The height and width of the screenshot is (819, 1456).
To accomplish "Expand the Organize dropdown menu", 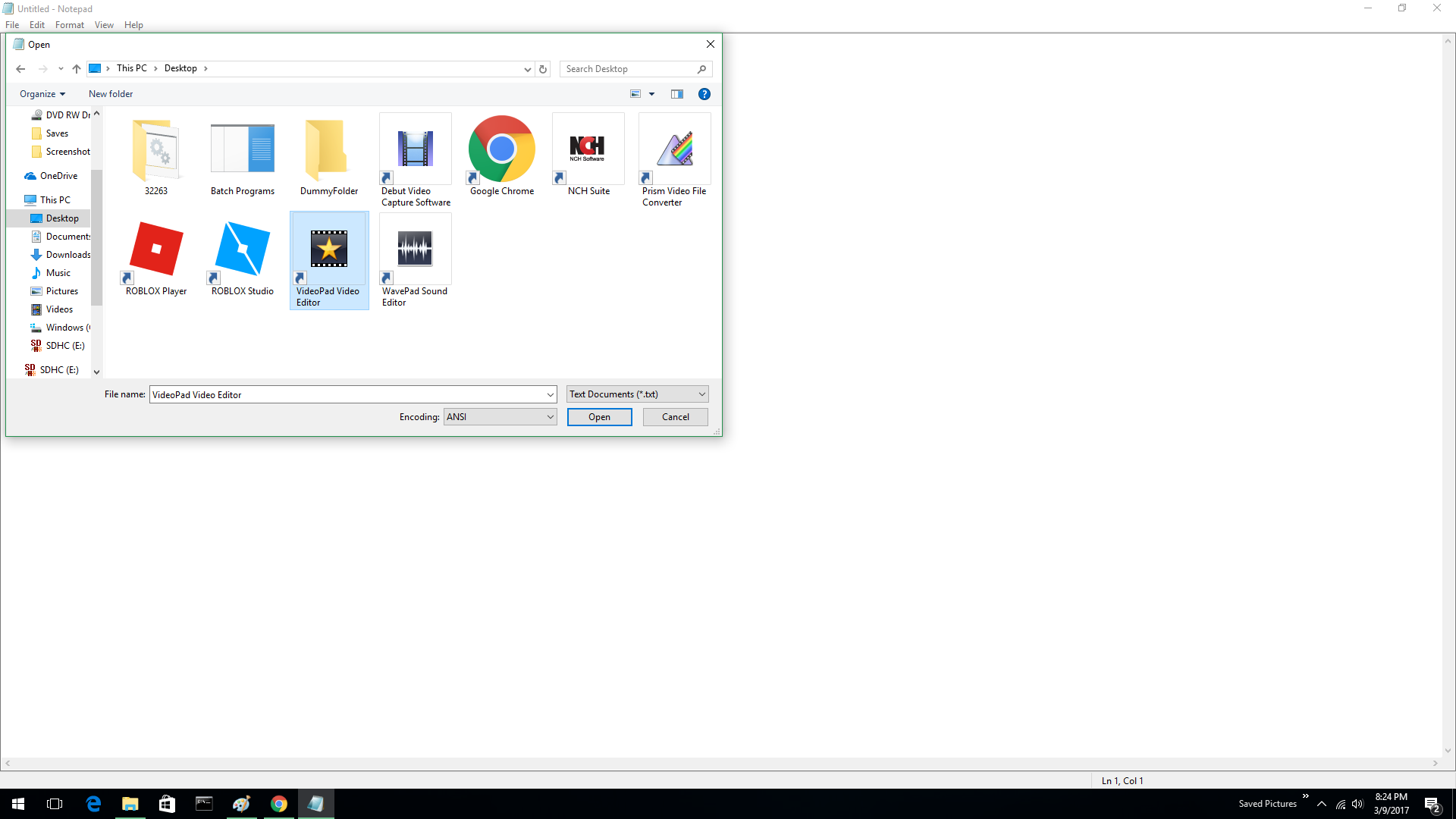I will point(42,94).
